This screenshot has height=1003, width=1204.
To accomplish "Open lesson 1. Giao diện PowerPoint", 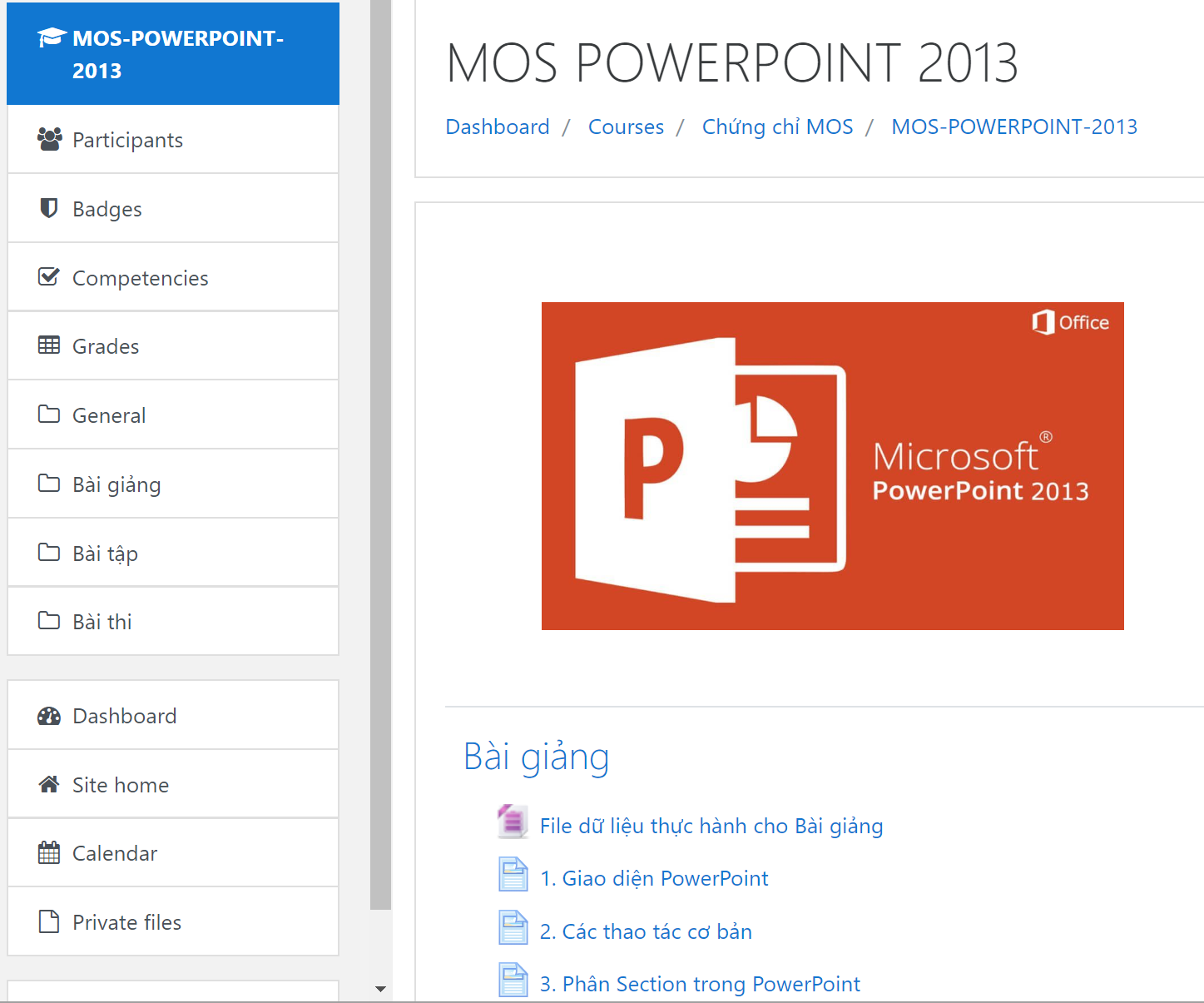I will [653, 878].
